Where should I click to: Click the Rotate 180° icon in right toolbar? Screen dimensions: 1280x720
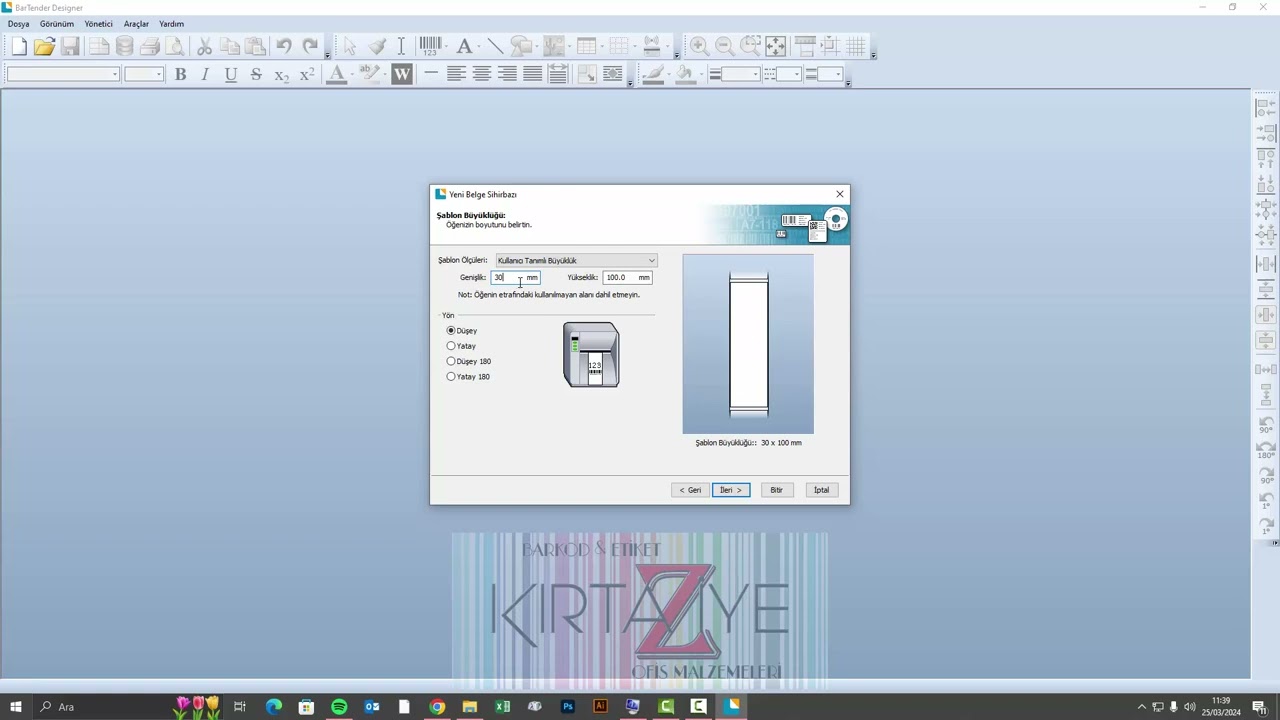[x=1266, y=450]
